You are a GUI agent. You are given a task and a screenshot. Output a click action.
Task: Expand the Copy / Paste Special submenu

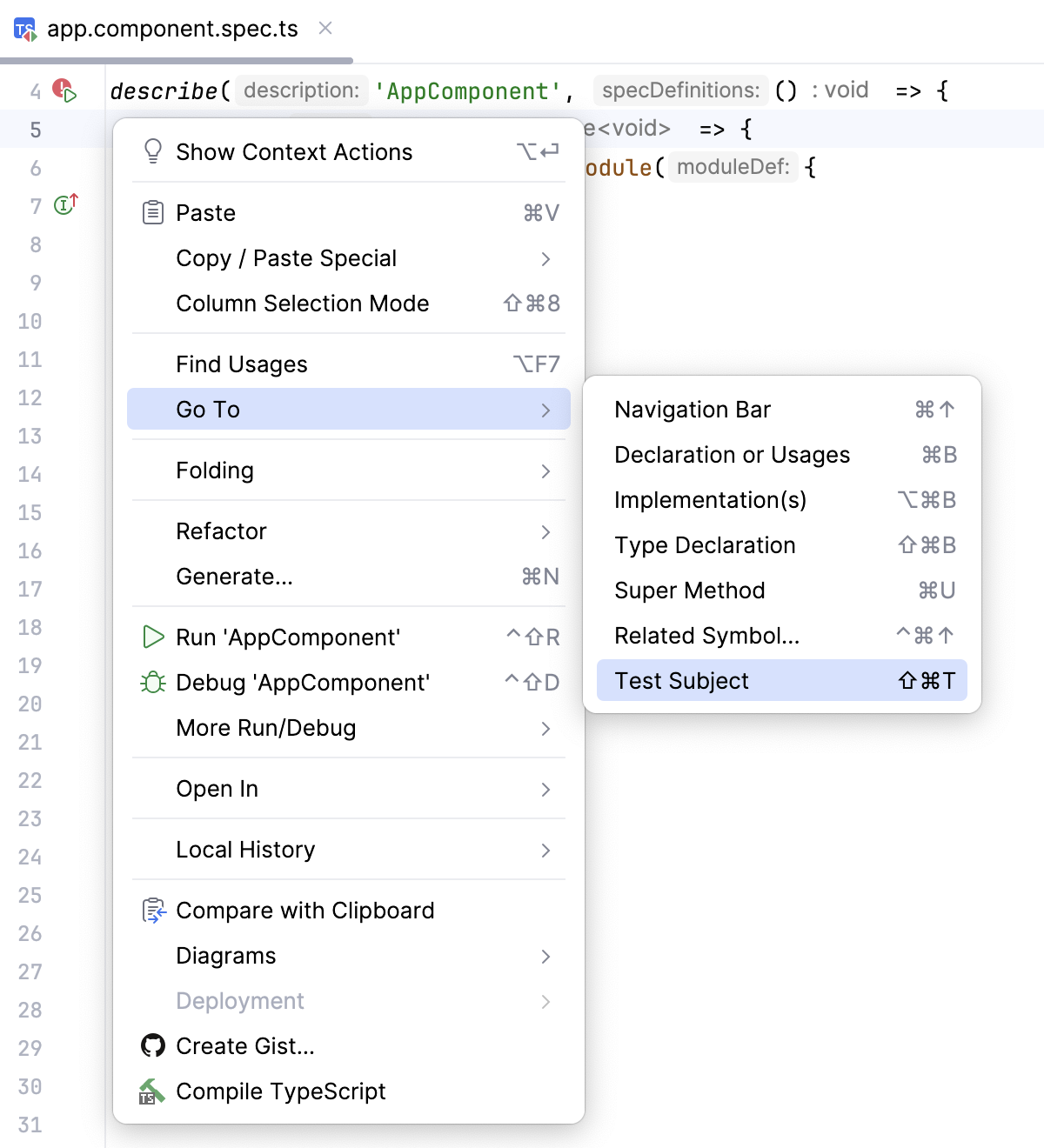286,257
